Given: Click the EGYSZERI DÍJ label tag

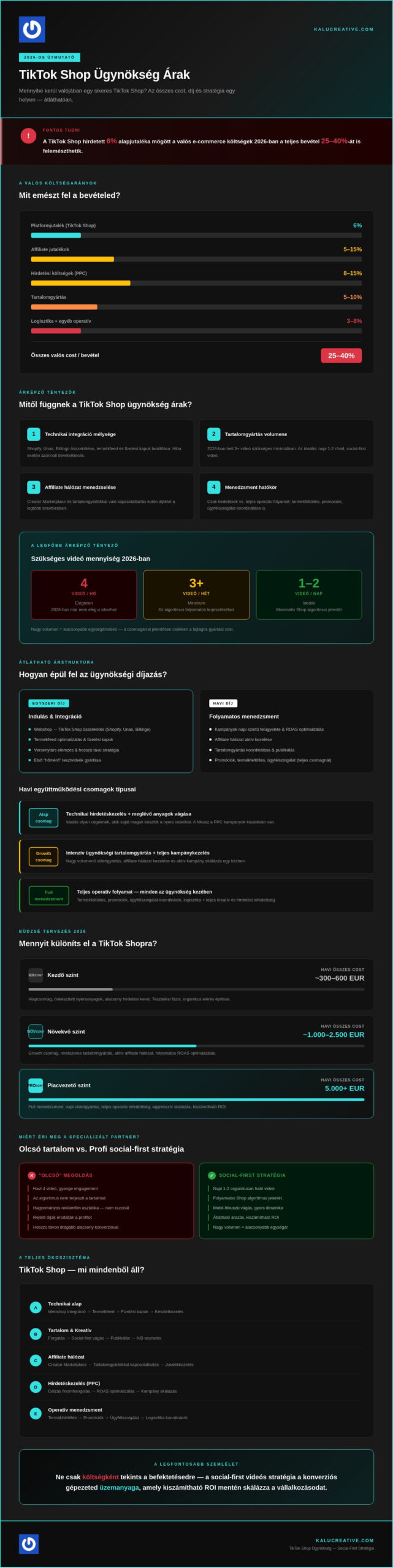Looking at the screenshot, I should tap(48, 703).
